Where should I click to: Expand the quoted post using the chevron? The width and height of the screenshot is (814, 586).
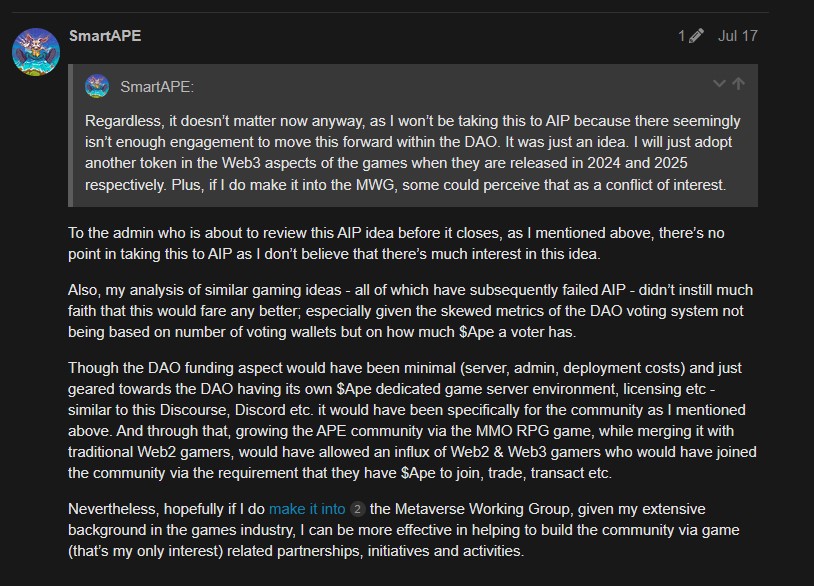tap(719, 84)
